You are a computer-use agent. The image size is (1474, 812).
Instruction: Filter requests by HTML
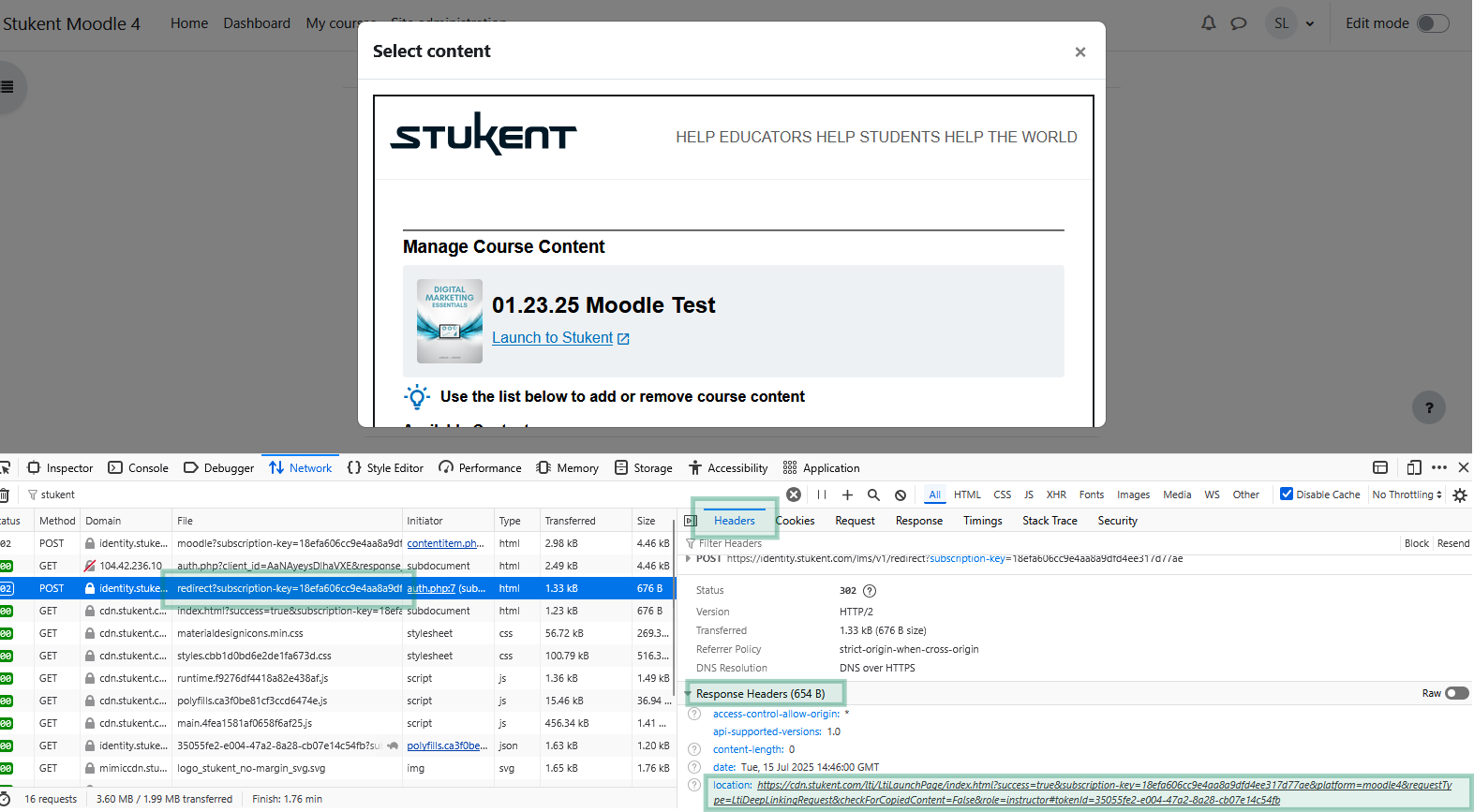(x=967, y=495)
